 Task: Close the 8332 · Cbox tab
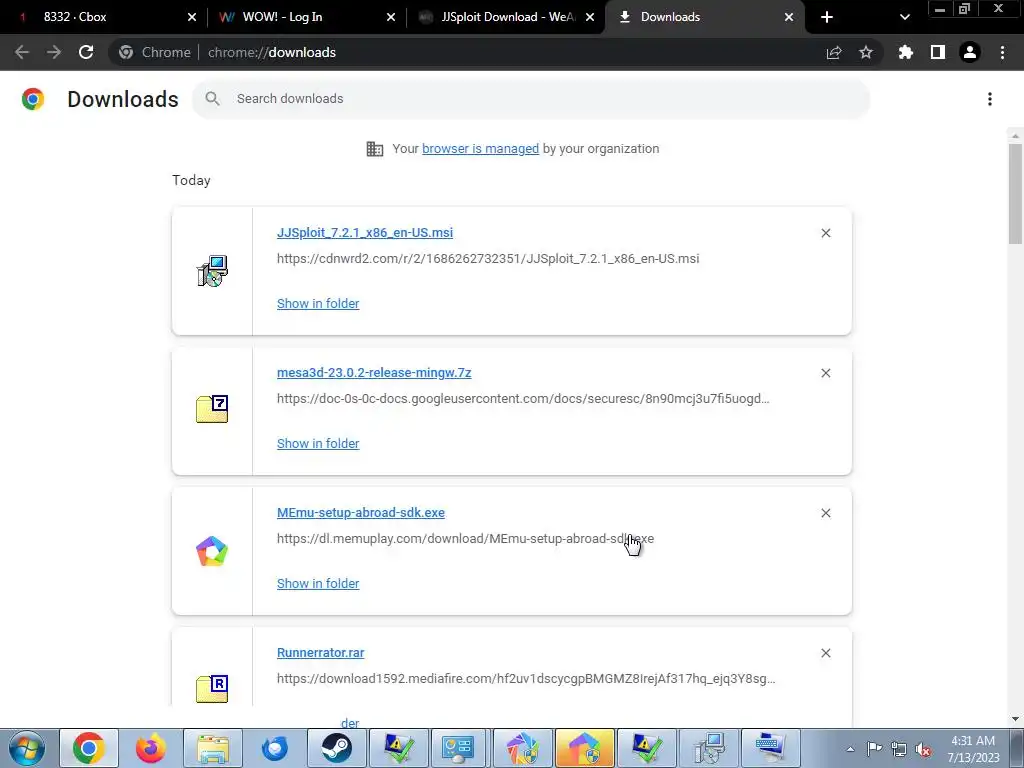(191, 17)
